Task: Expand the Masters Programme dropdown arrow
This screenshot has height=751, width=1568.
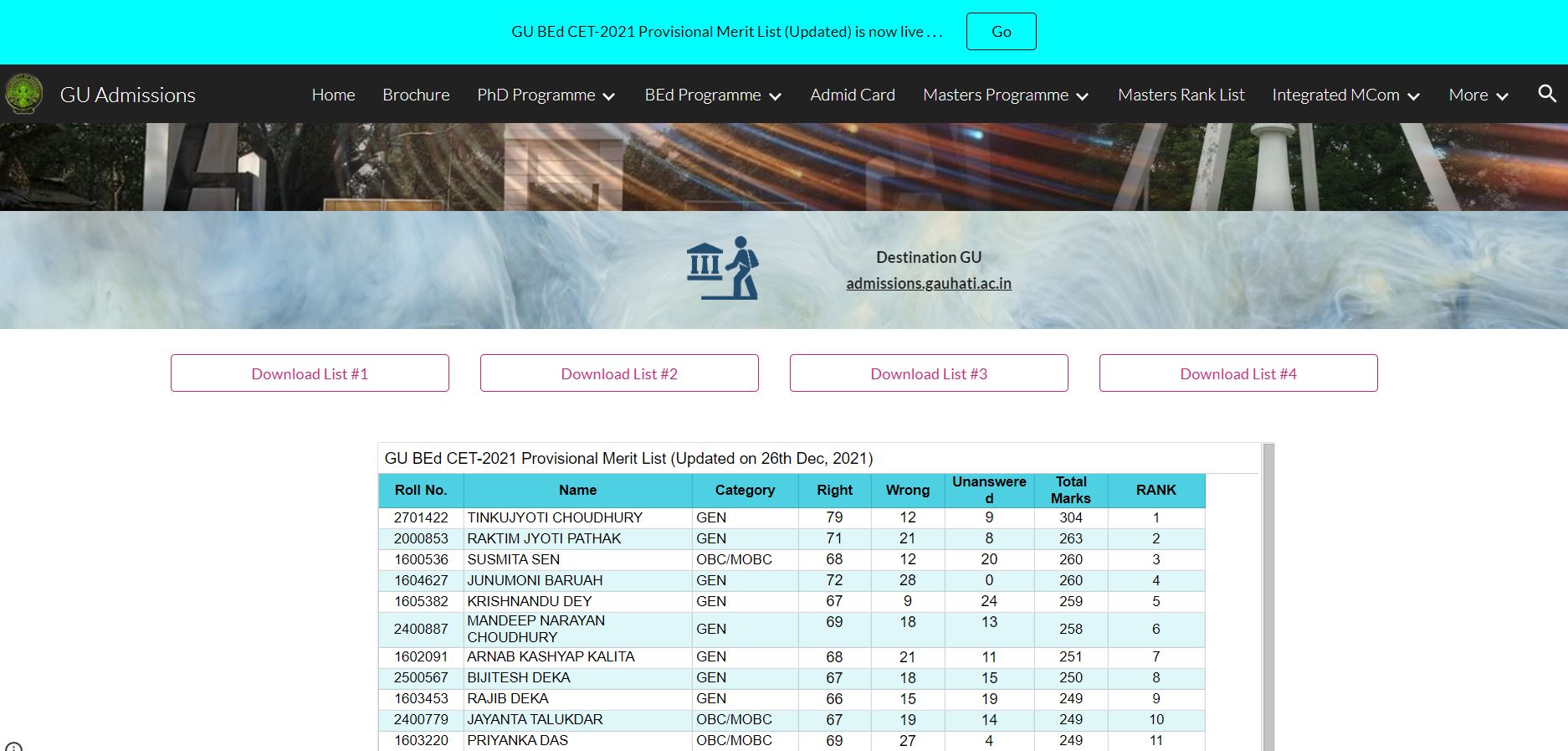Action: pos(1082,96)
